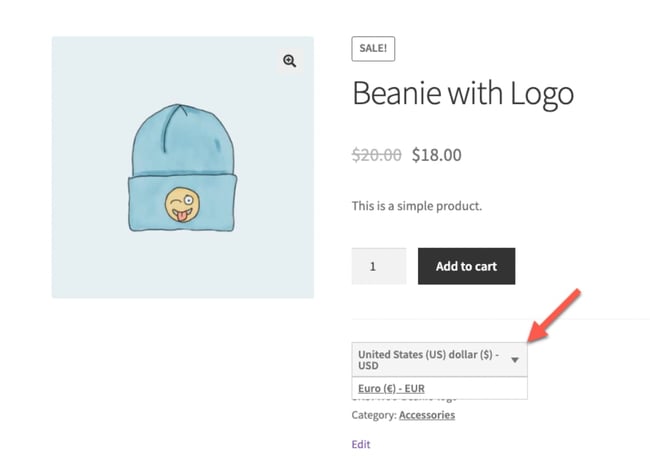Viewport: 650px width, 463px height.
Task: Click the Category label text
Action: click(373, 415)
